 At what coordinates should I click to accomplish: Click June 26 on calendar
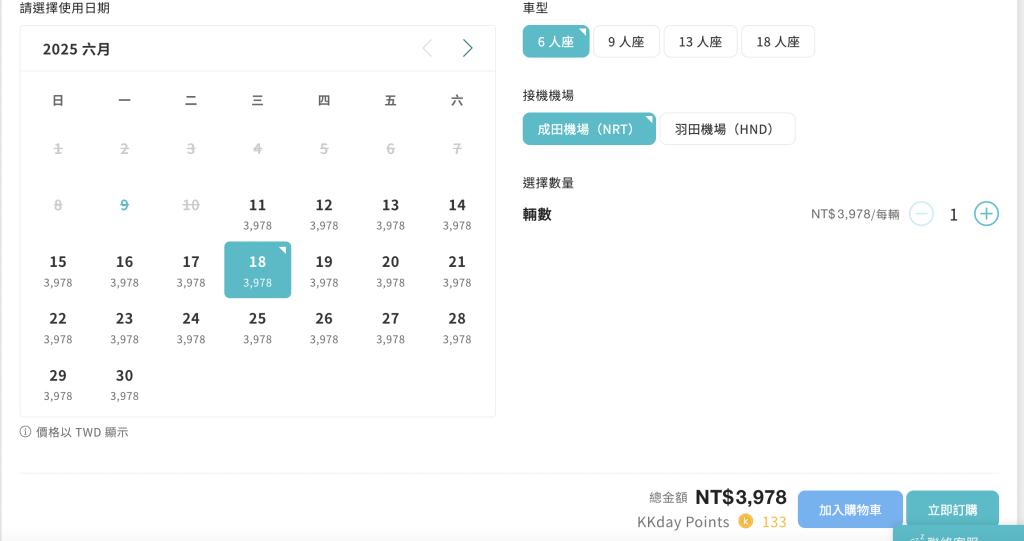[x=324, y=327]
